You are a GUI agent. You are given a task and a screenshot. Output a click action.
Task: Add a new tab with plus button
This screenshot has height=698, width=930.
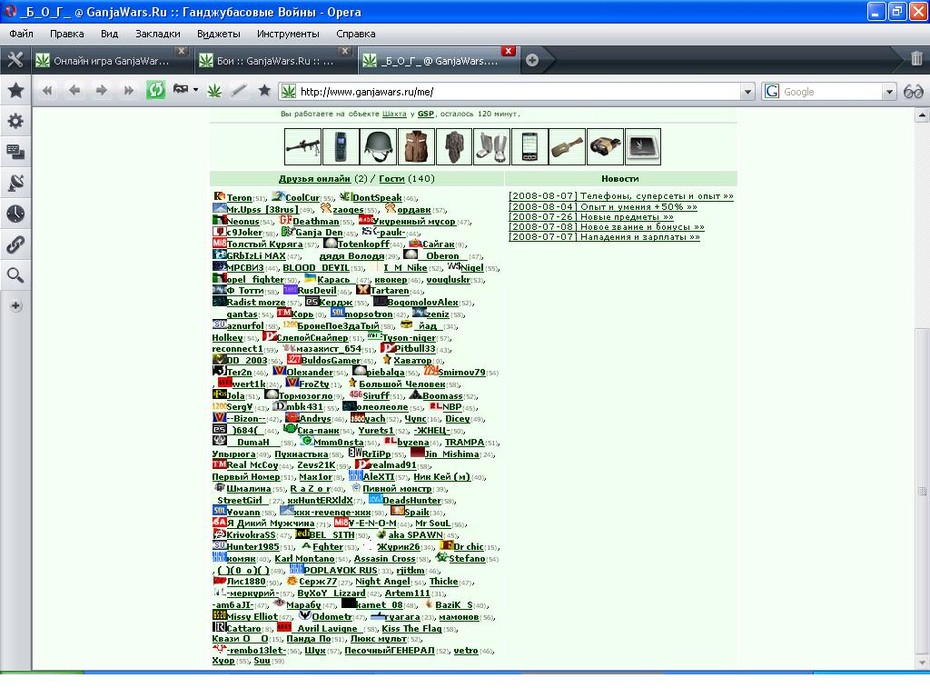click(x=532, y=60)
